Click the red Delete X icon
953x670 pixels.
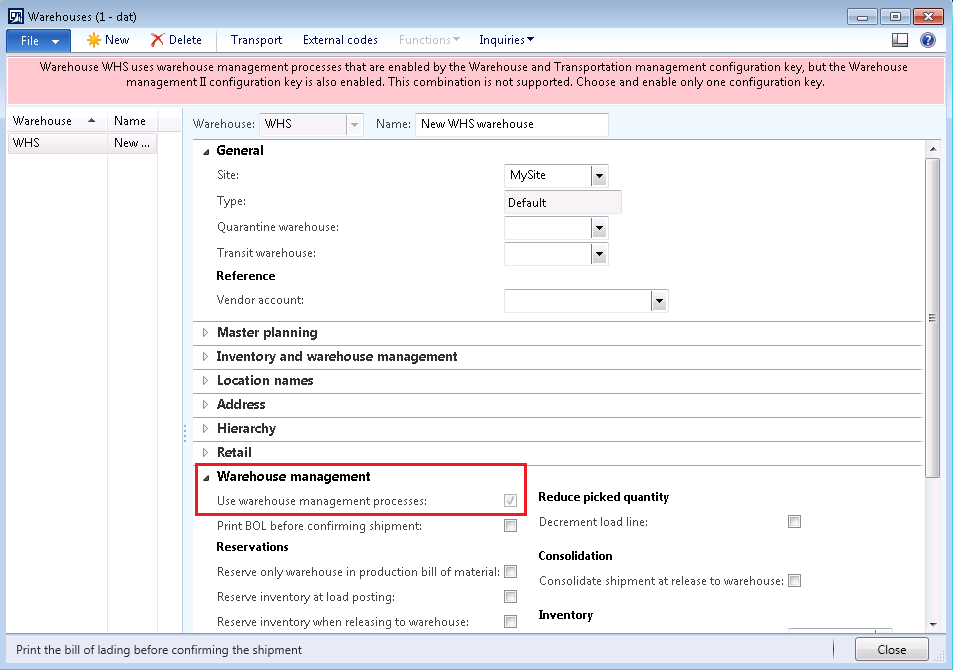click(x=158, y=40)
